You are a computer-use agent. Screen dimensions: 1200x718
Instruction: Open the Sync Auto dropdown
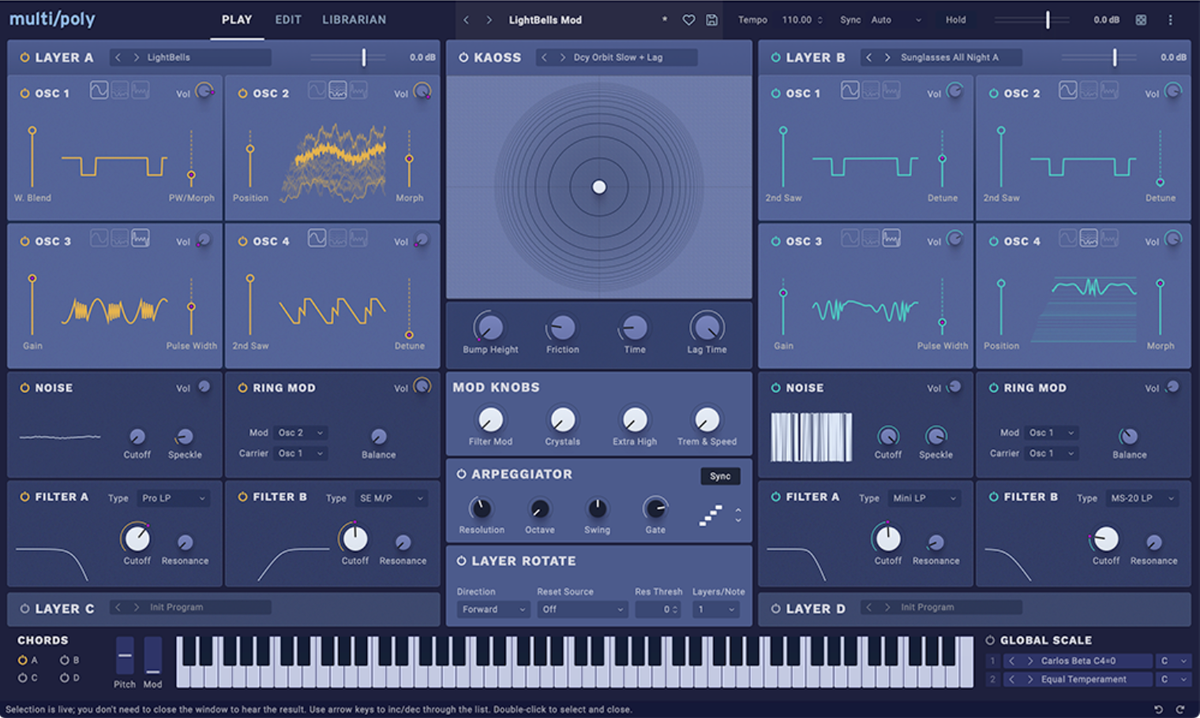click(x=895, y=20)
